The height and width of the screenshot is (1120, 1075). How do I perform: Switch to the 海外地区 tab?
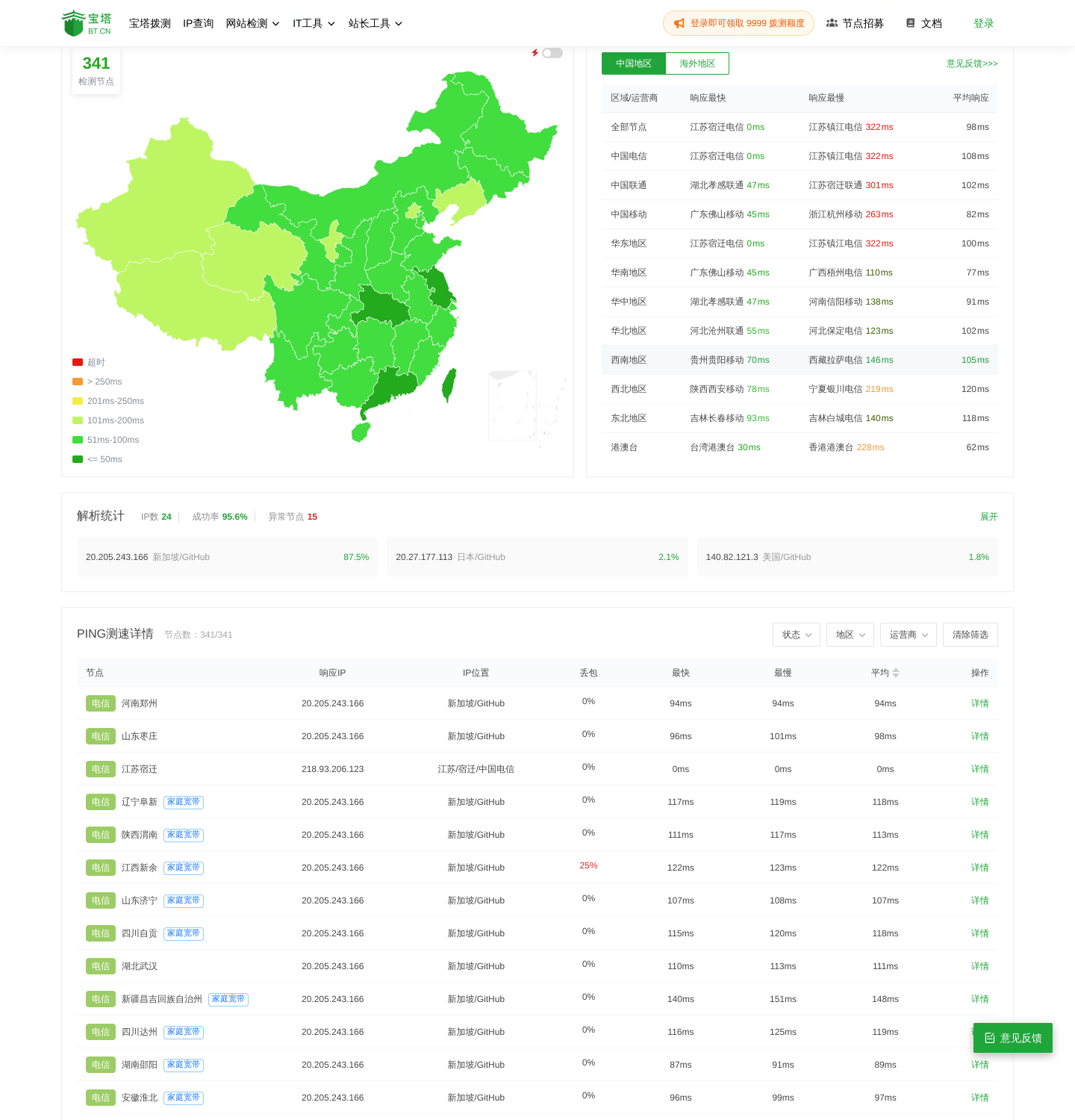697,63
